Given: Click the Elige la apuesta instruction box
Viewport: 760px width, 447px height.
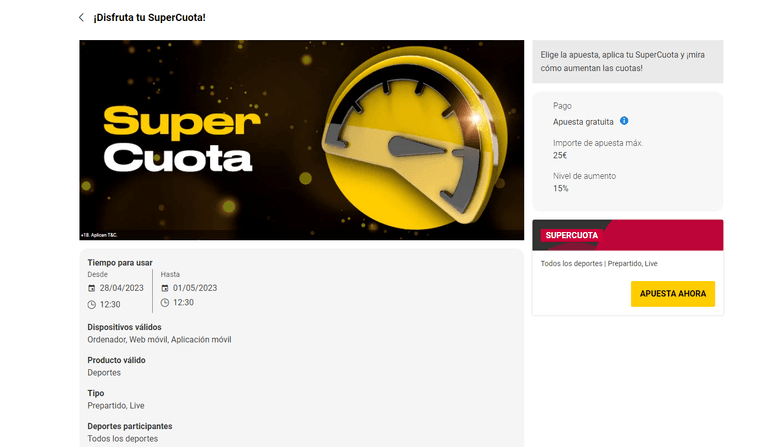Looking at the screenshot, I should tap(627, 61).
